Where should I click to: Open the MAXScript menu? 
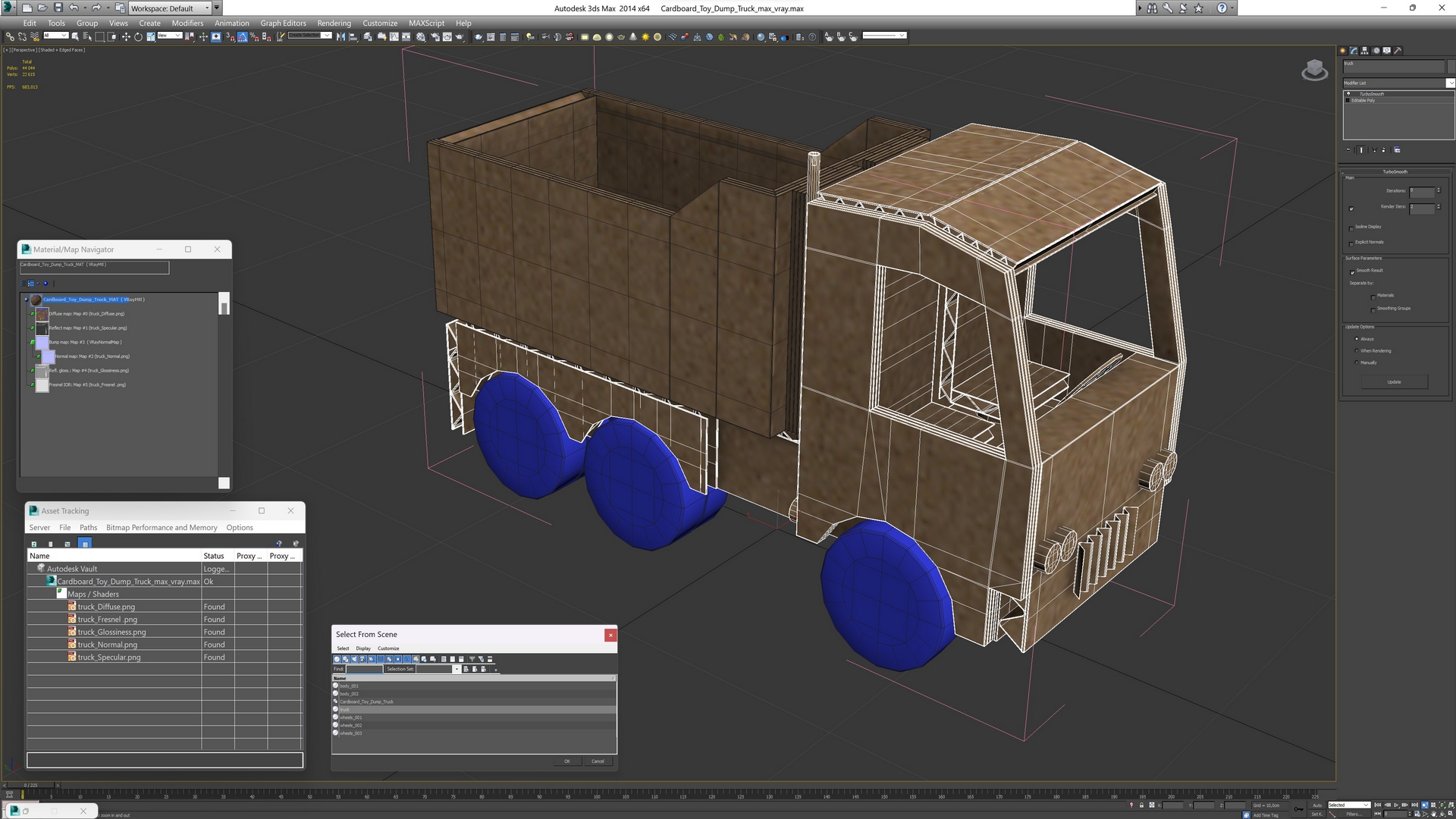pos(426,23)
